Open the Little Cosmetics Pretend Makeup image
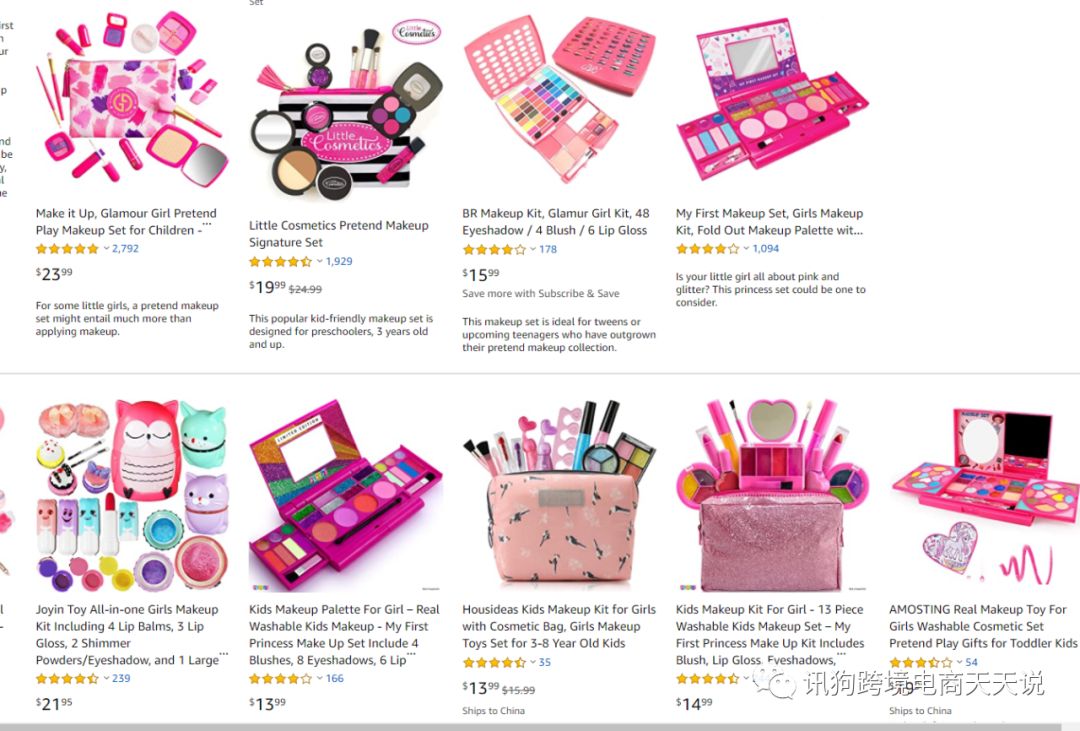 (344, 110)
